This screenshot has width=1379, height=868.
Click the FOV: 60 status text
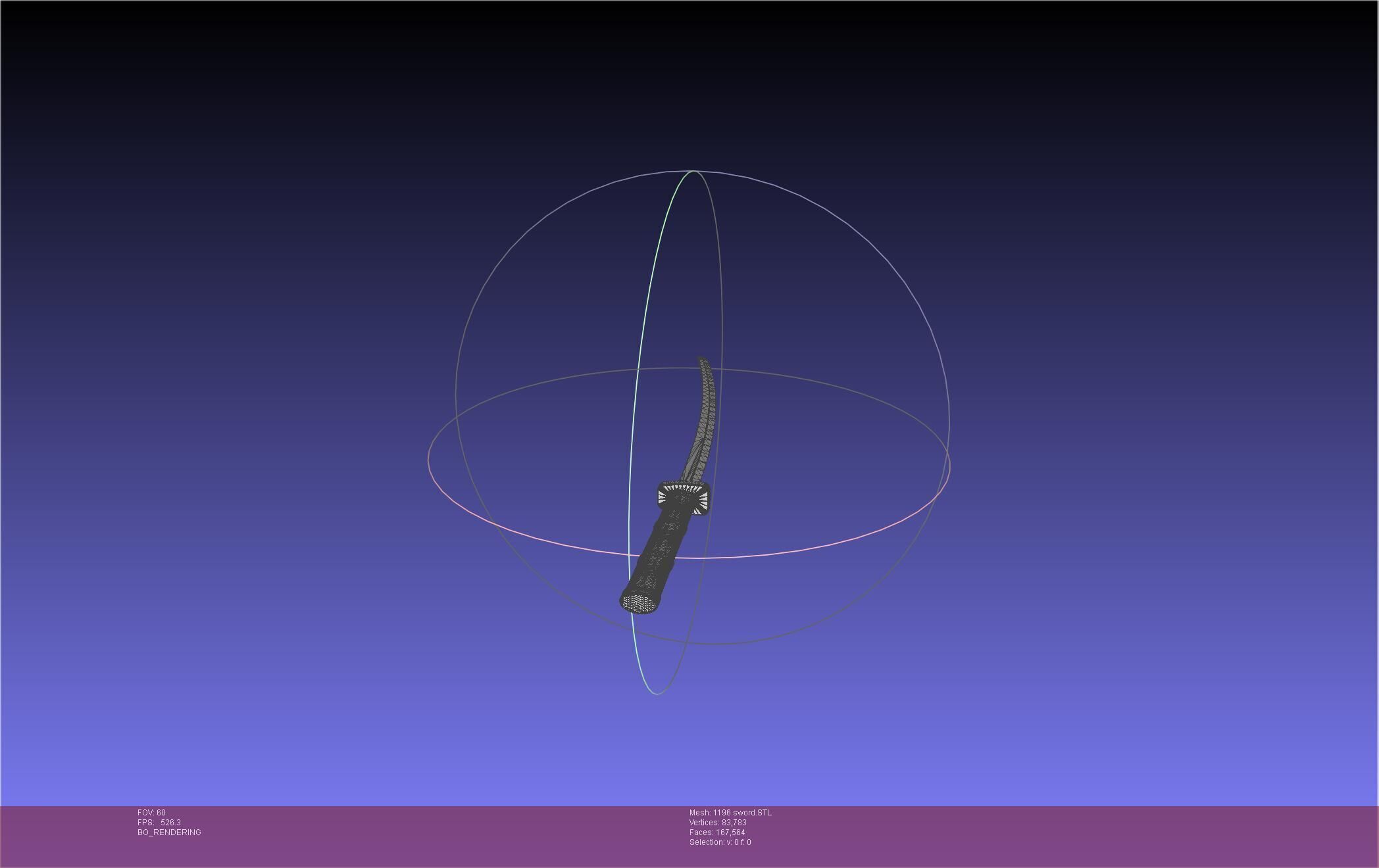151,813
